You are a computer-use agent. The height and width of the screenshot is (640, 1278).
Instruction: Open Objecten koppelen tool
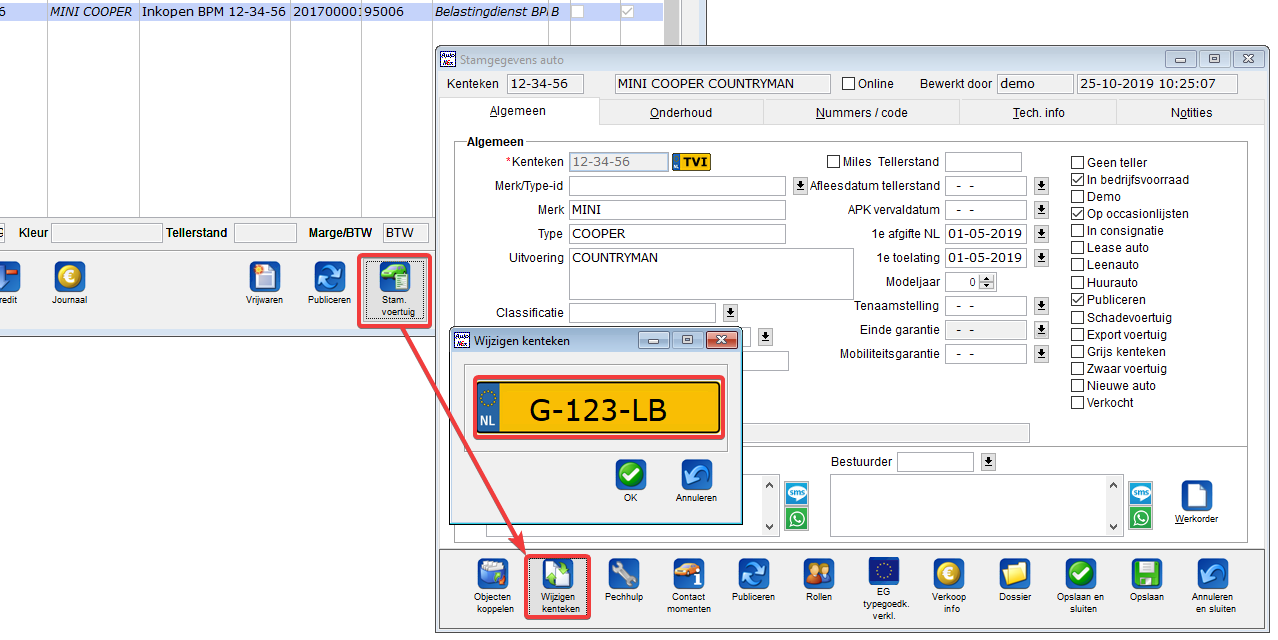click(x=492, y=587)
